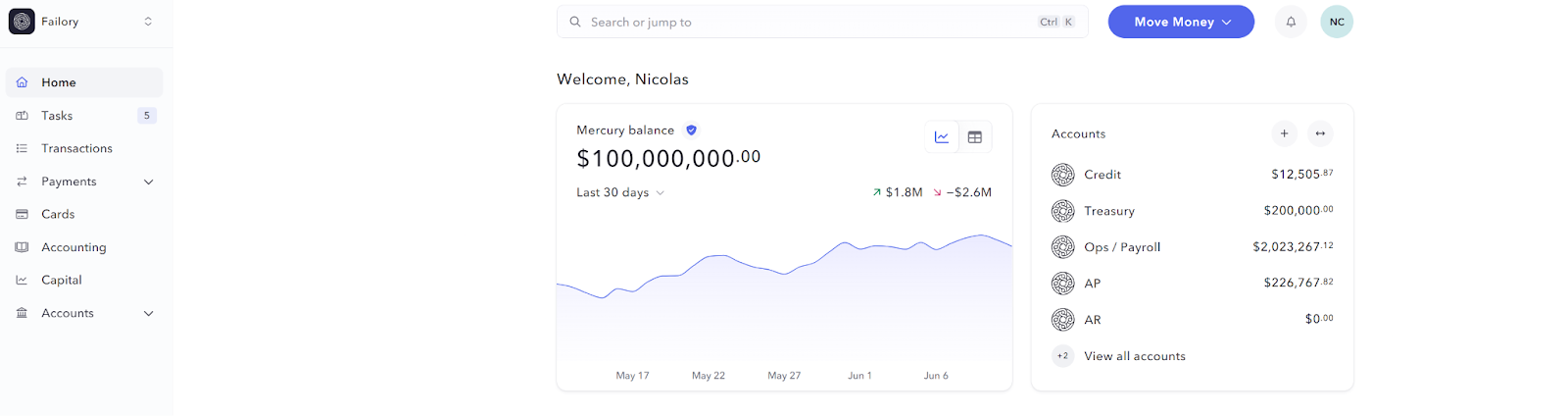Image resolution: width=1568 pixels, height=416 pixels.
Task: Click the Mercury balance label
Action: coord(625,130)
